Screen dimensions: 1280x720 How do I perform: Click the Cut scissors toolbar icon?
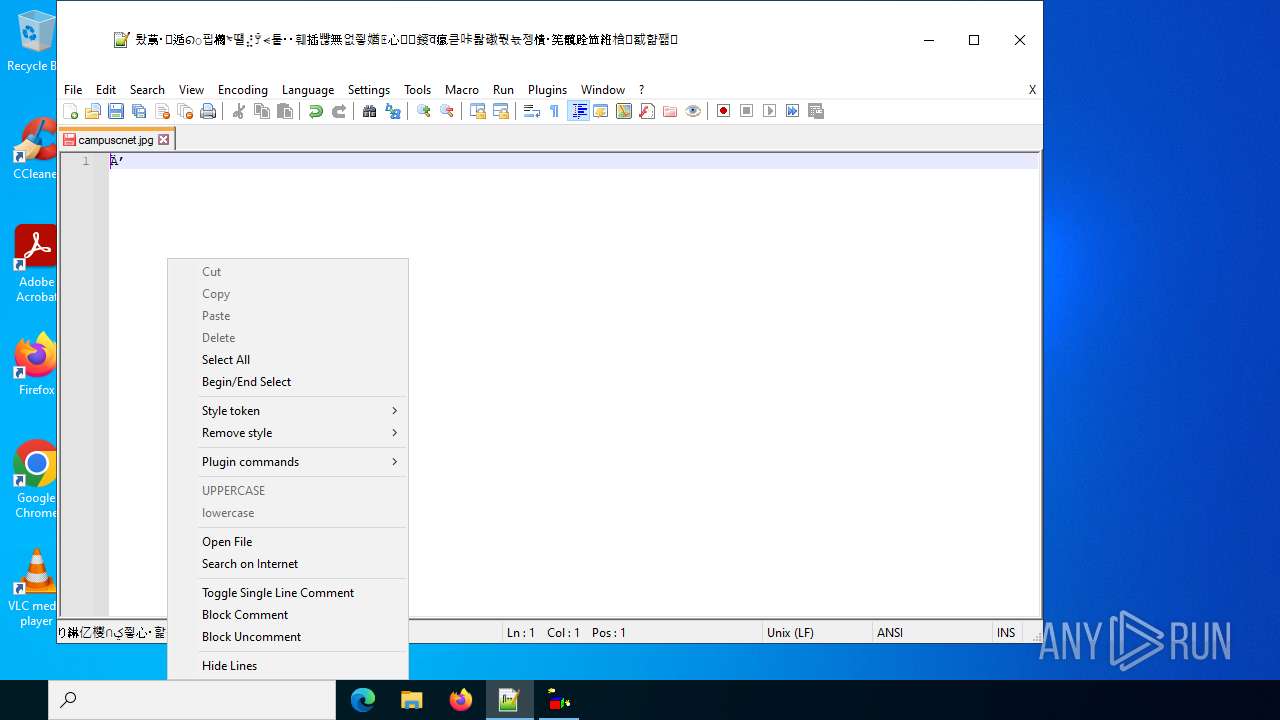click(x=238, y=111)
